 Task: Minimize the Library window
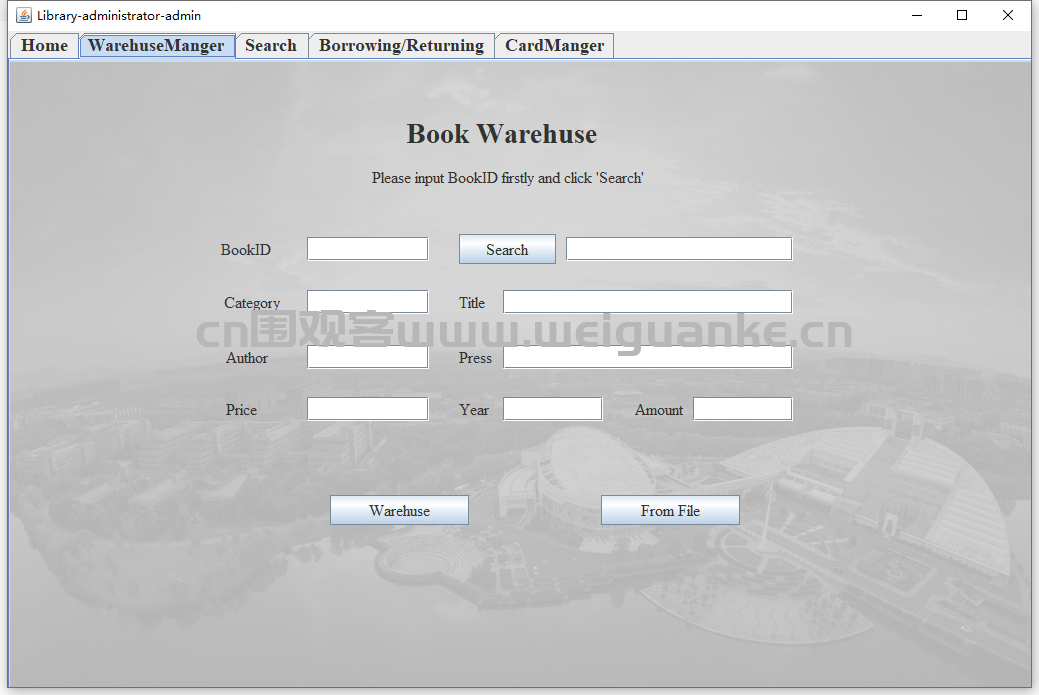pyautogui.click(x=917, y=15)
